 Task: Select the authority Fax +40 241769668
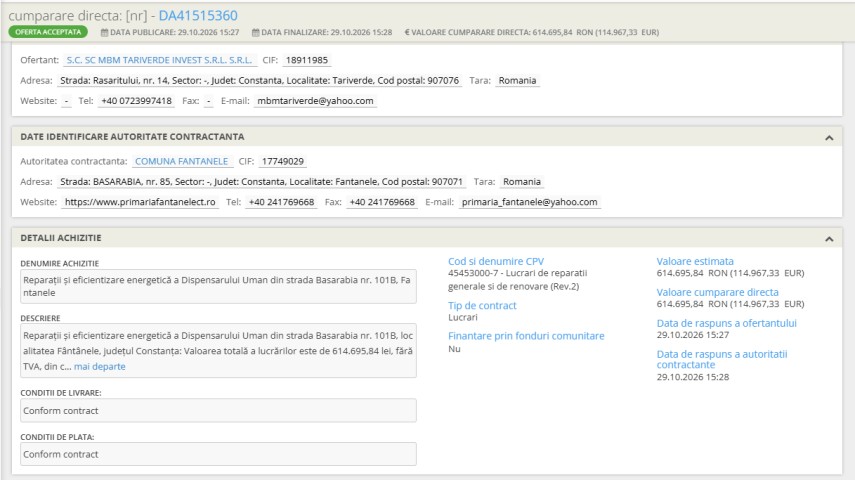[x=382, y=202]
